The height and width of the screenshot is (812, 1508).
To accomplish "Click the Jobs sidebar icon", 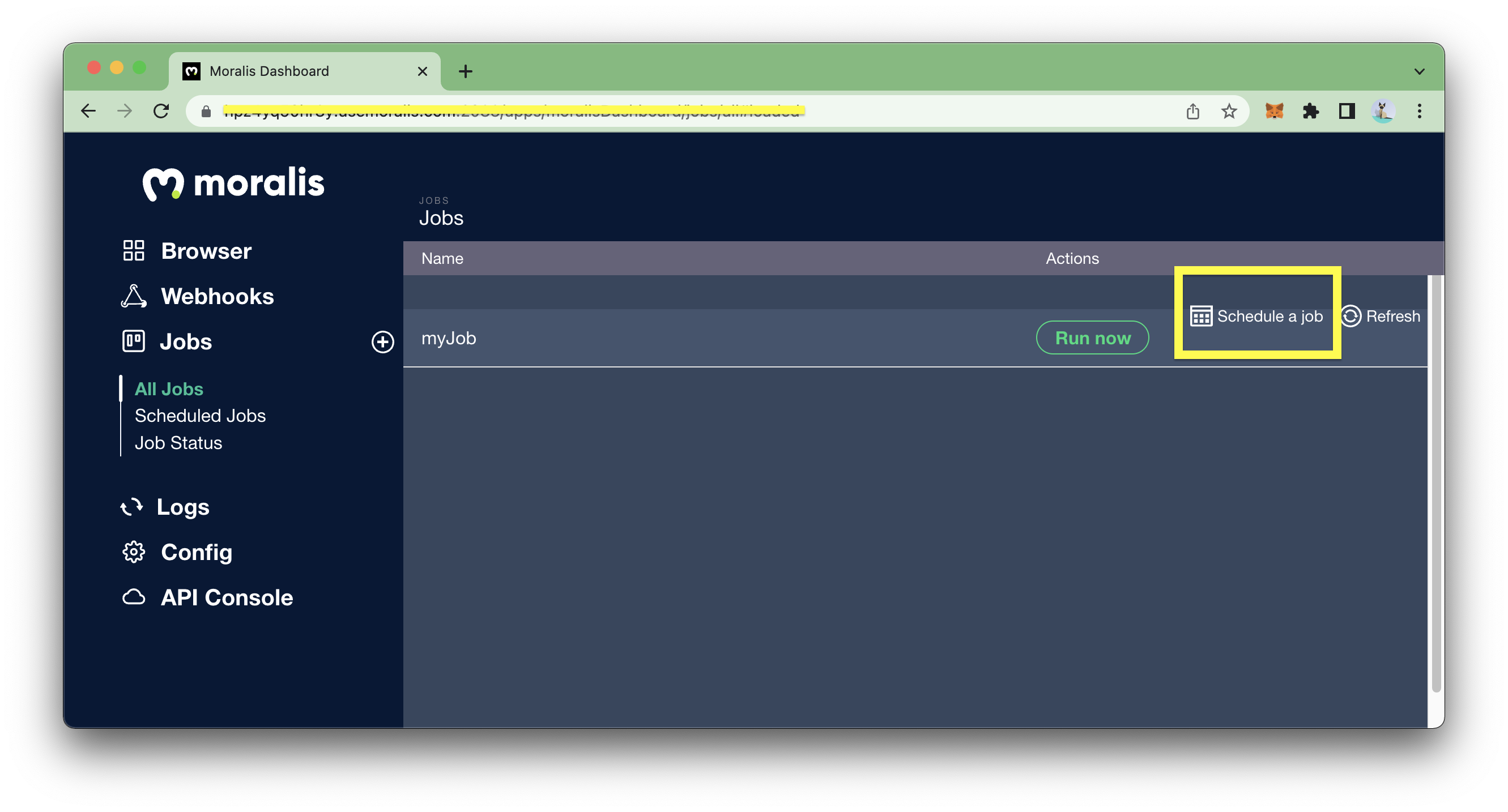I will pyautogui.click(x=134, y=340).
